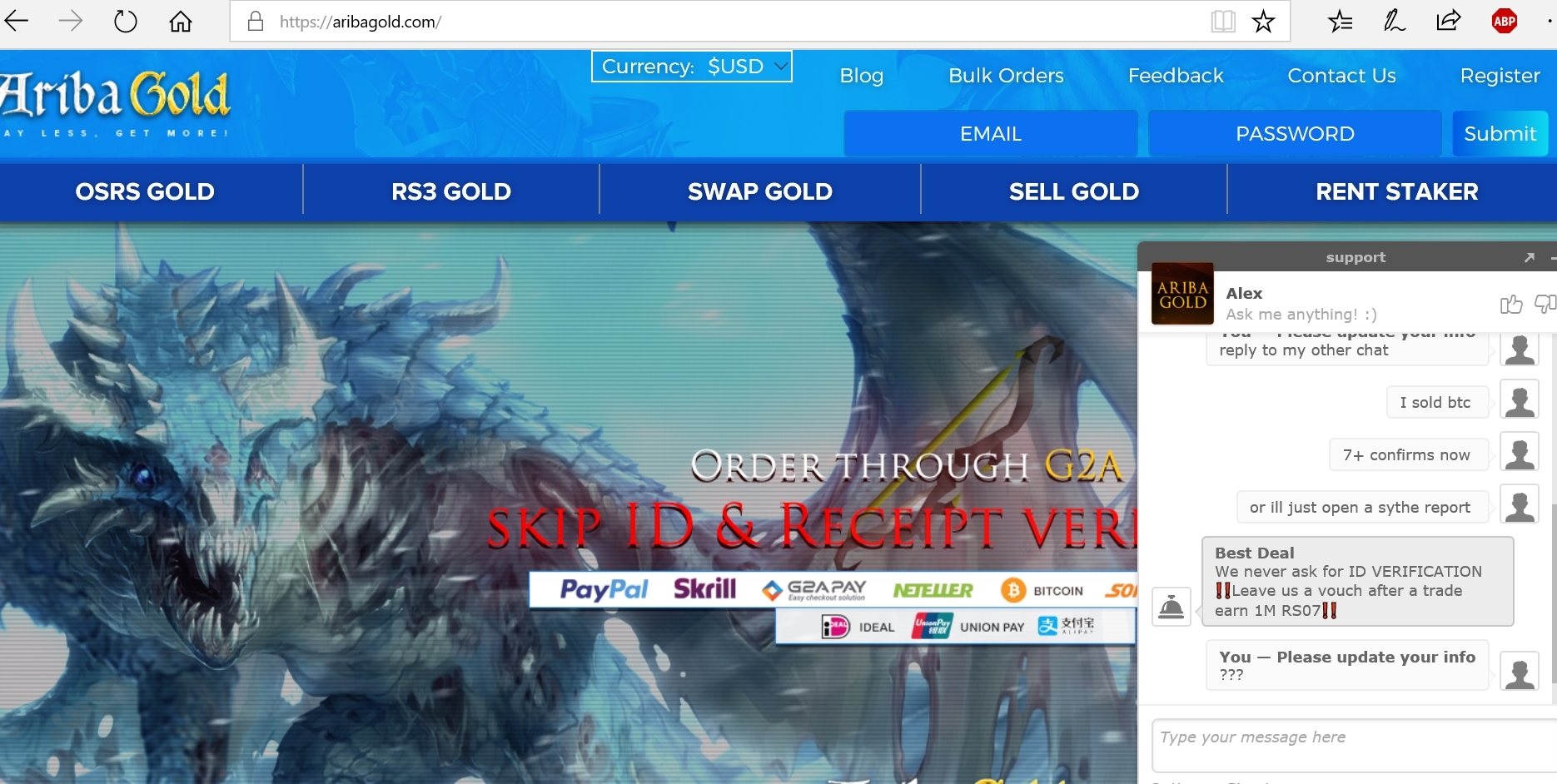Open Contact Us page
This screenshot has width=1557, height=784.
pyautogui.click(x=1341, y=76)
